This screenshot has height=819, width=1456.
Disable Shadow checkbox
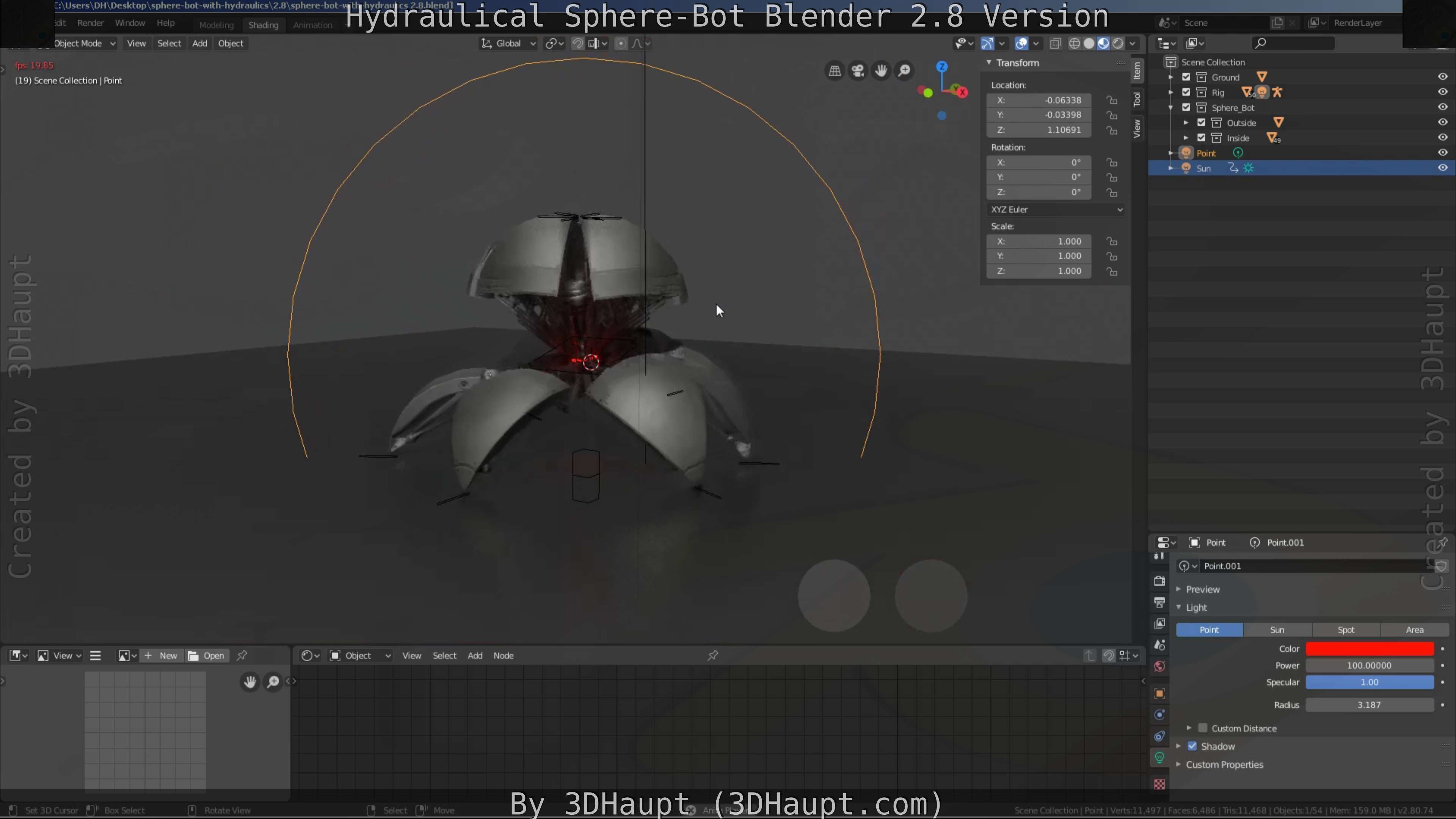point(1192,746)
